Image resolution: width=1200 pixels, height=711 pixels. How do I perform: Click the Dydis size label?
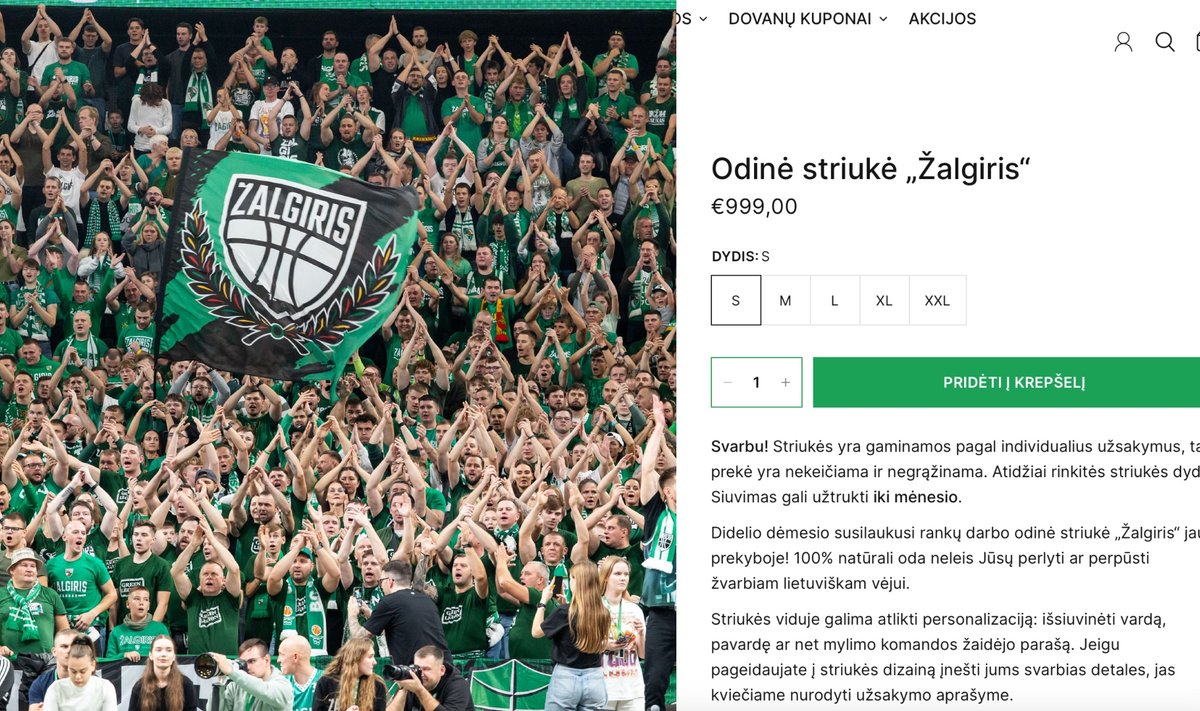[734, 256]
